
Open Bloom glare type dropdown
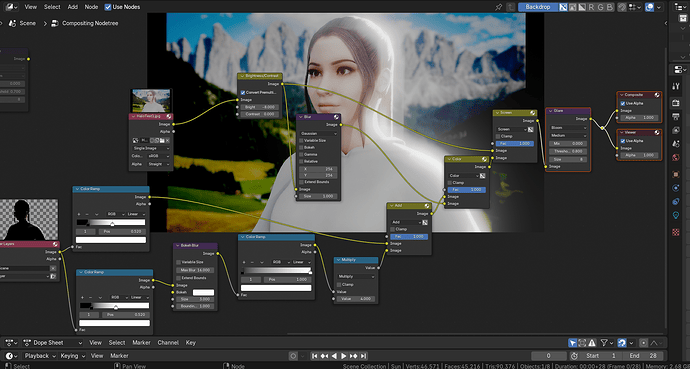pos(568,128)
